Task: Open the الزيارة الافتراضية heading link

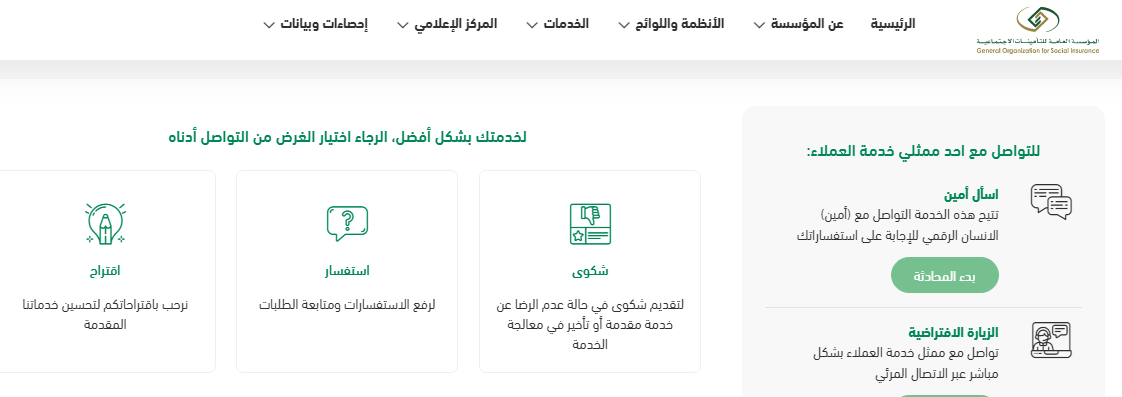Action: click(954, 333)
